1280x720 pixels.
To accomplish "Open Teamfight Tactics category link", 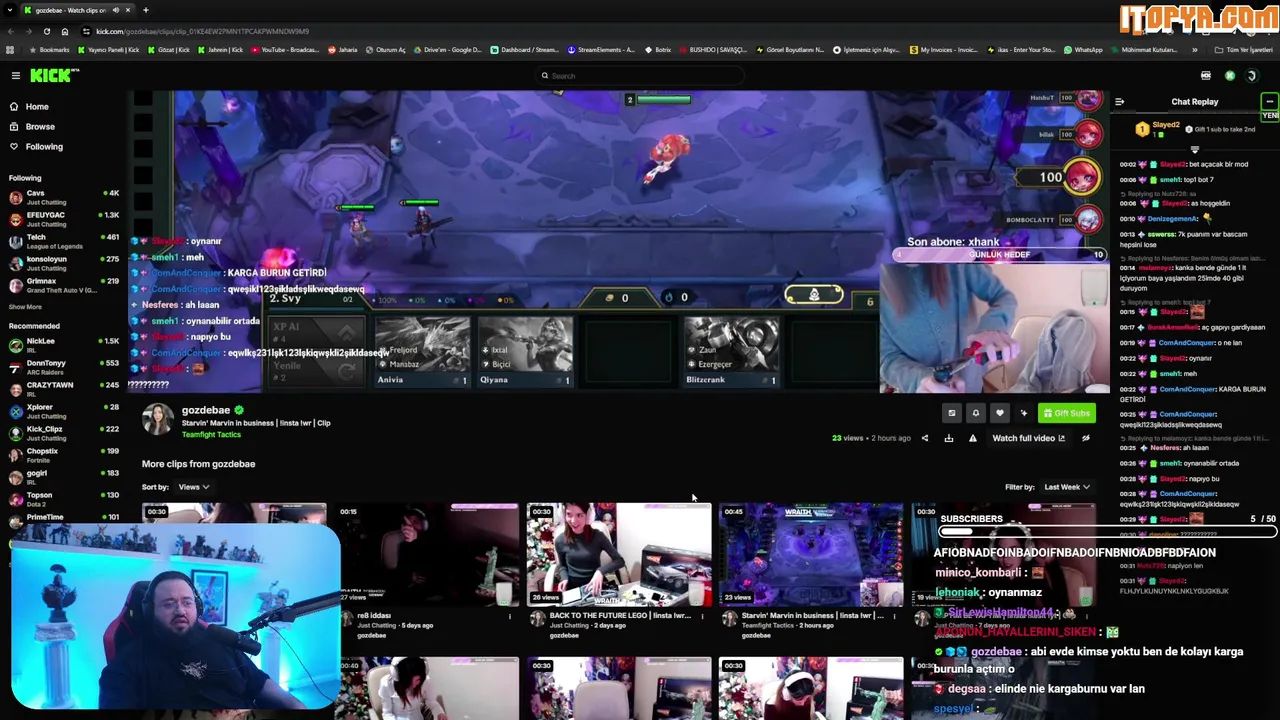I will click(x=211, y=435).
